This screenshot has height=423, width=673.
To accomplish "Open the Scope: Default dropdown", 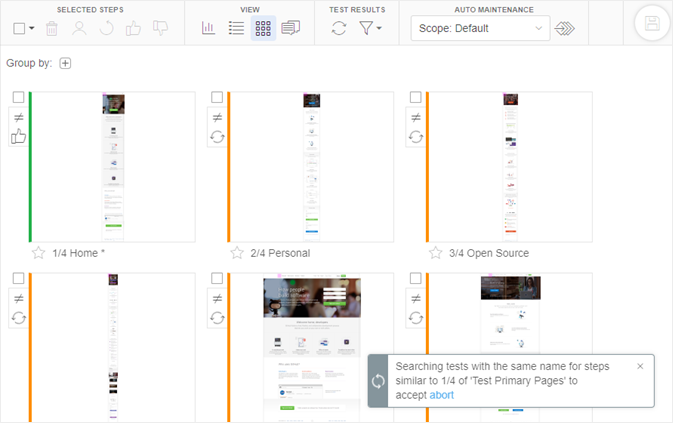I will click(x=479, y=29).
